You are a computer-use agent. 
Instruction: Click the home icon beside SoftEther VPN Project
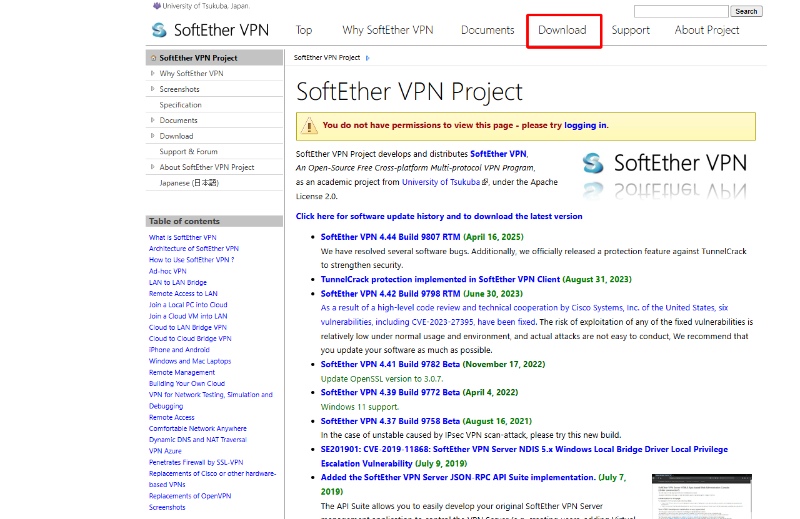tap(153, 58)
